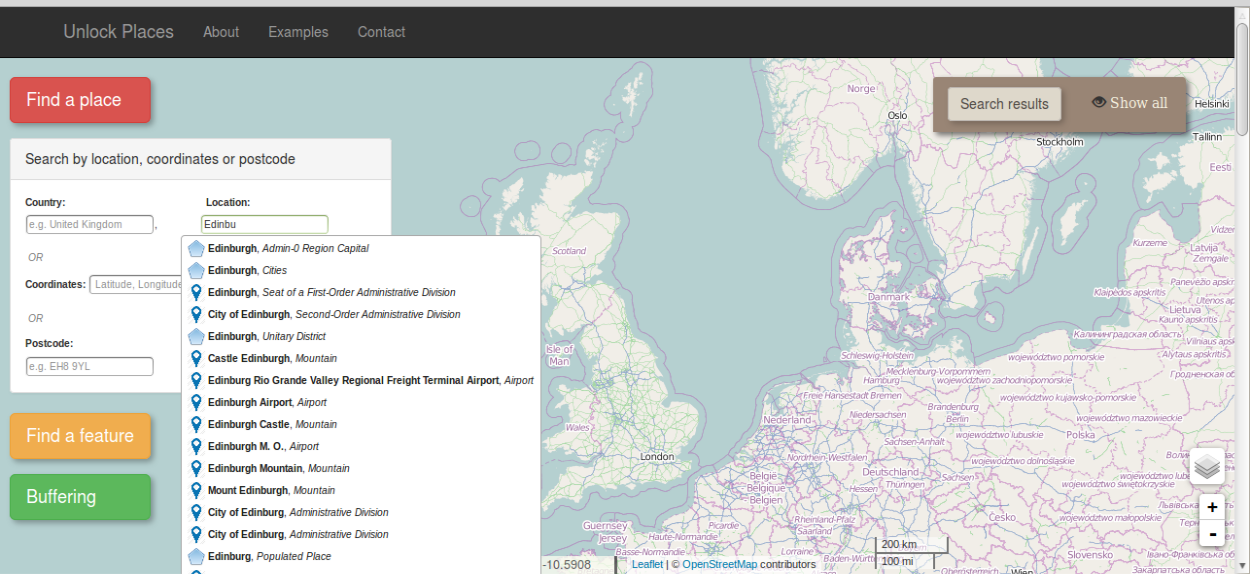Click the page vertical scrollbar

[x=1242, y=300]
